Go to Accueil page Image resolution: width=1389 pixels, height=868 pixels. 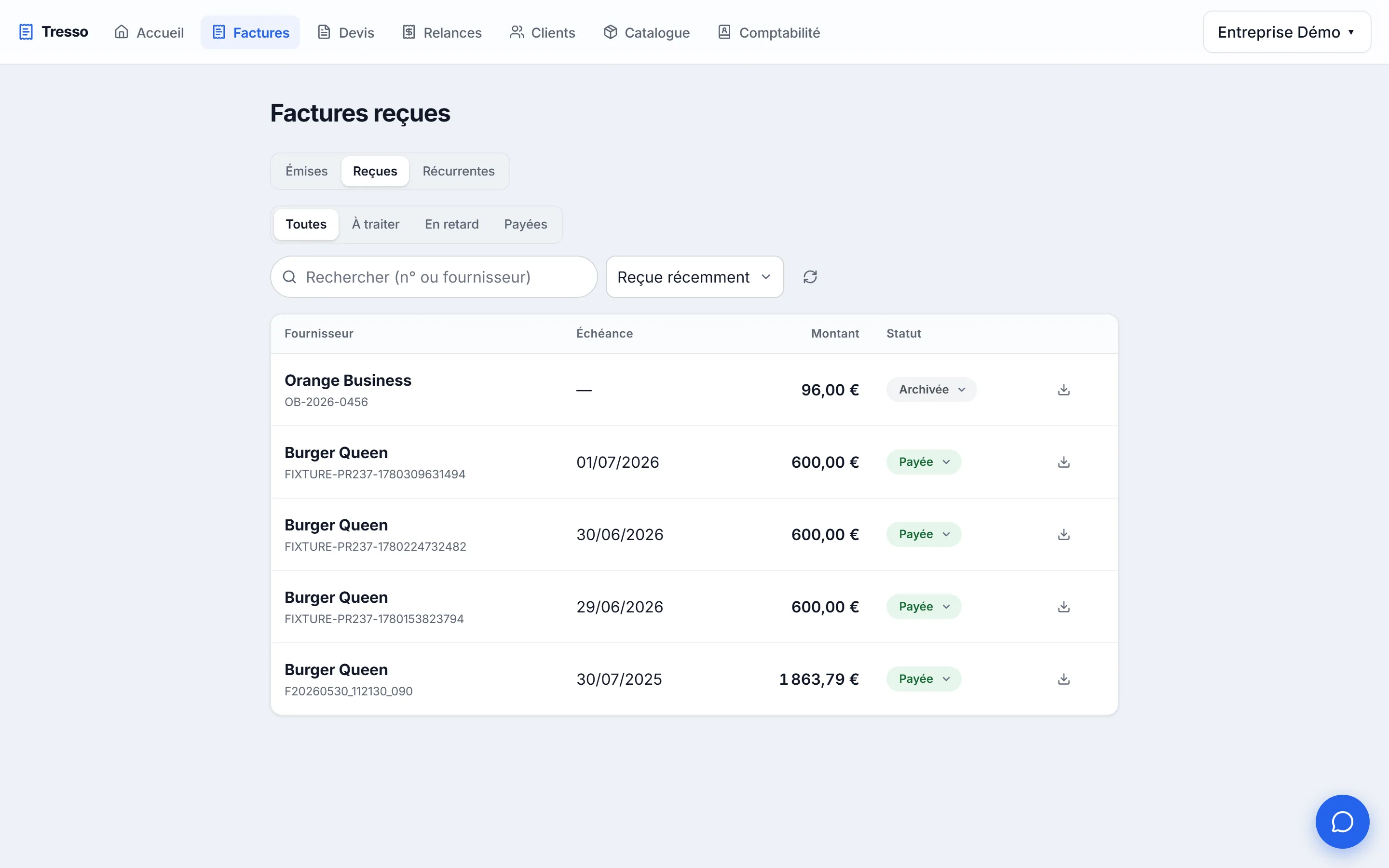pyautogui.click(x=149, y=32)
